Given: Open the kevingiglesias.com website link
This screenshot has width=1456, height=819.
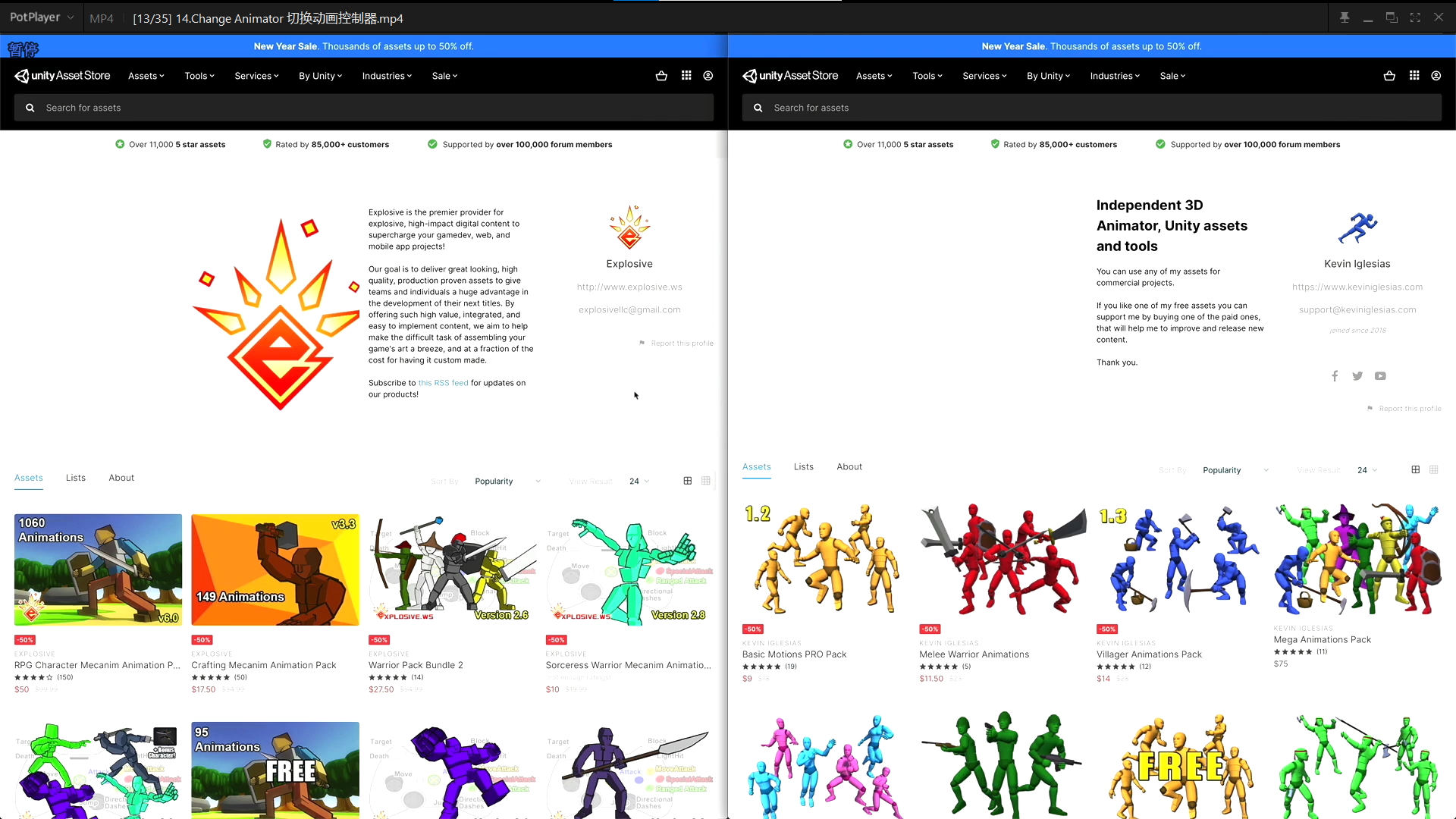Looking at the screenshot, I should coord(1357,287).
